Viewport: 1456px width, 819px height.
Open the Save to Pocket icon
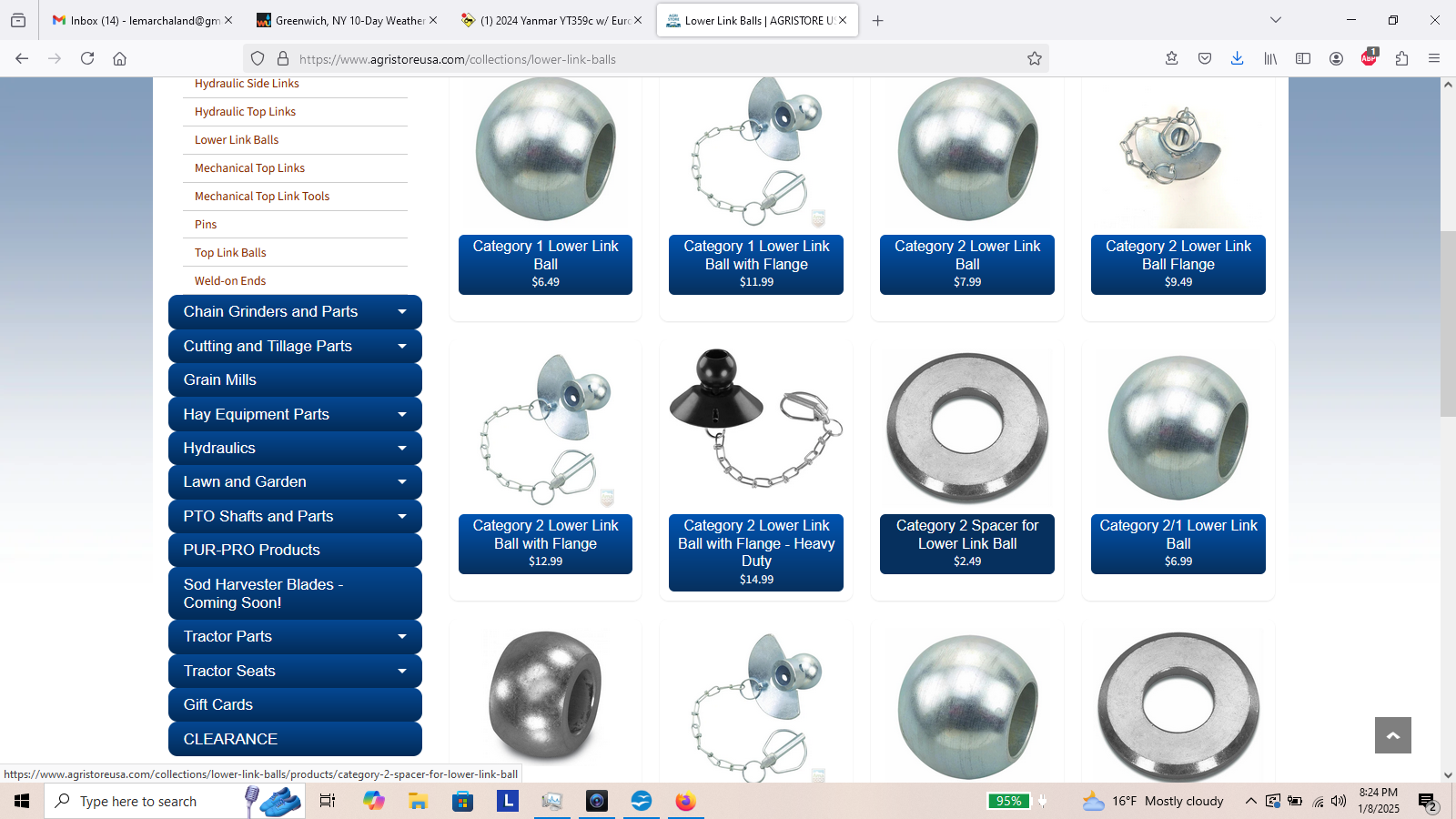point(1204,58)
